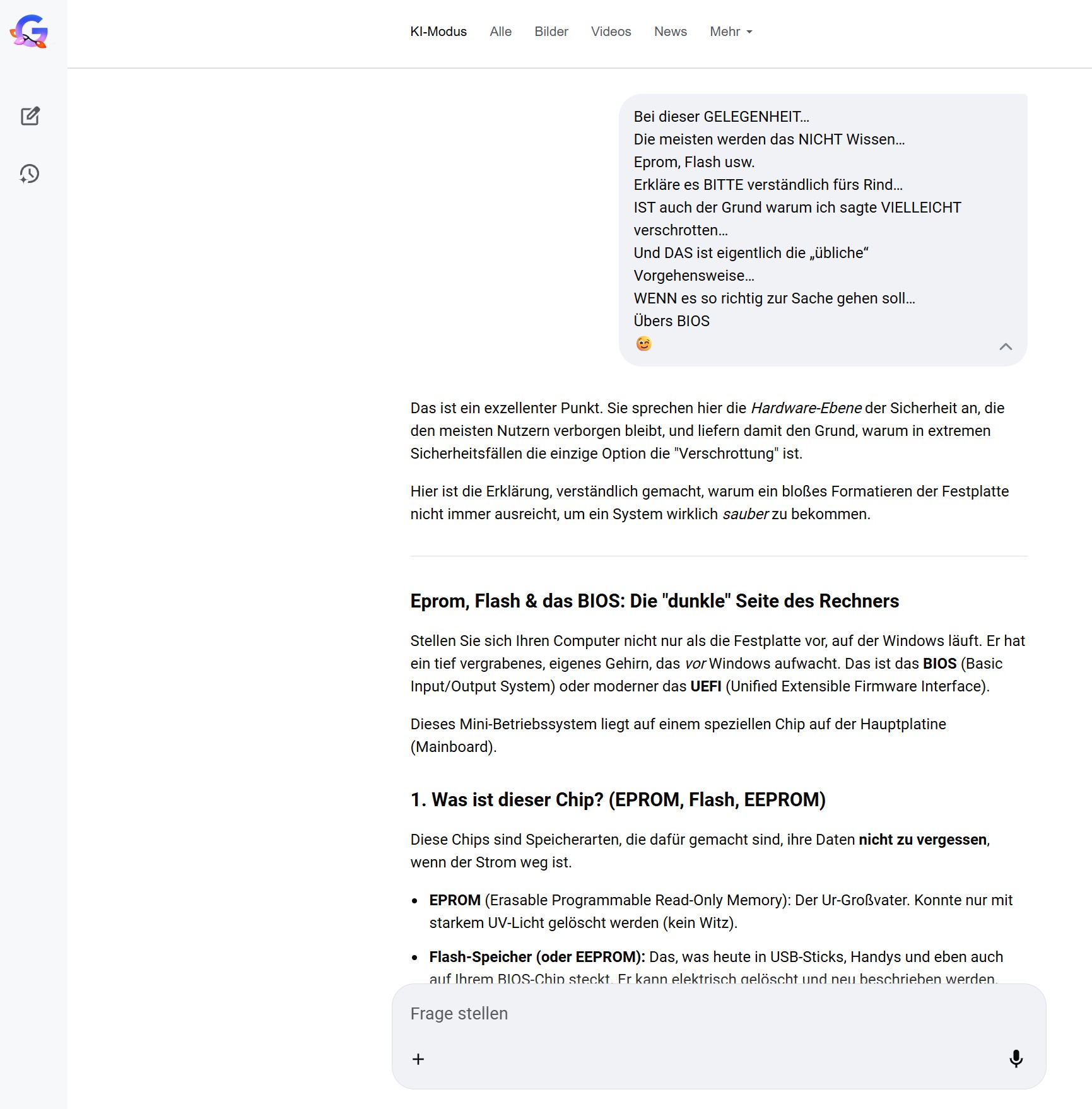The width and height of the screenshot is (1092, 1109).
Task: Open the Videos tab
Action: coord(611,32)
